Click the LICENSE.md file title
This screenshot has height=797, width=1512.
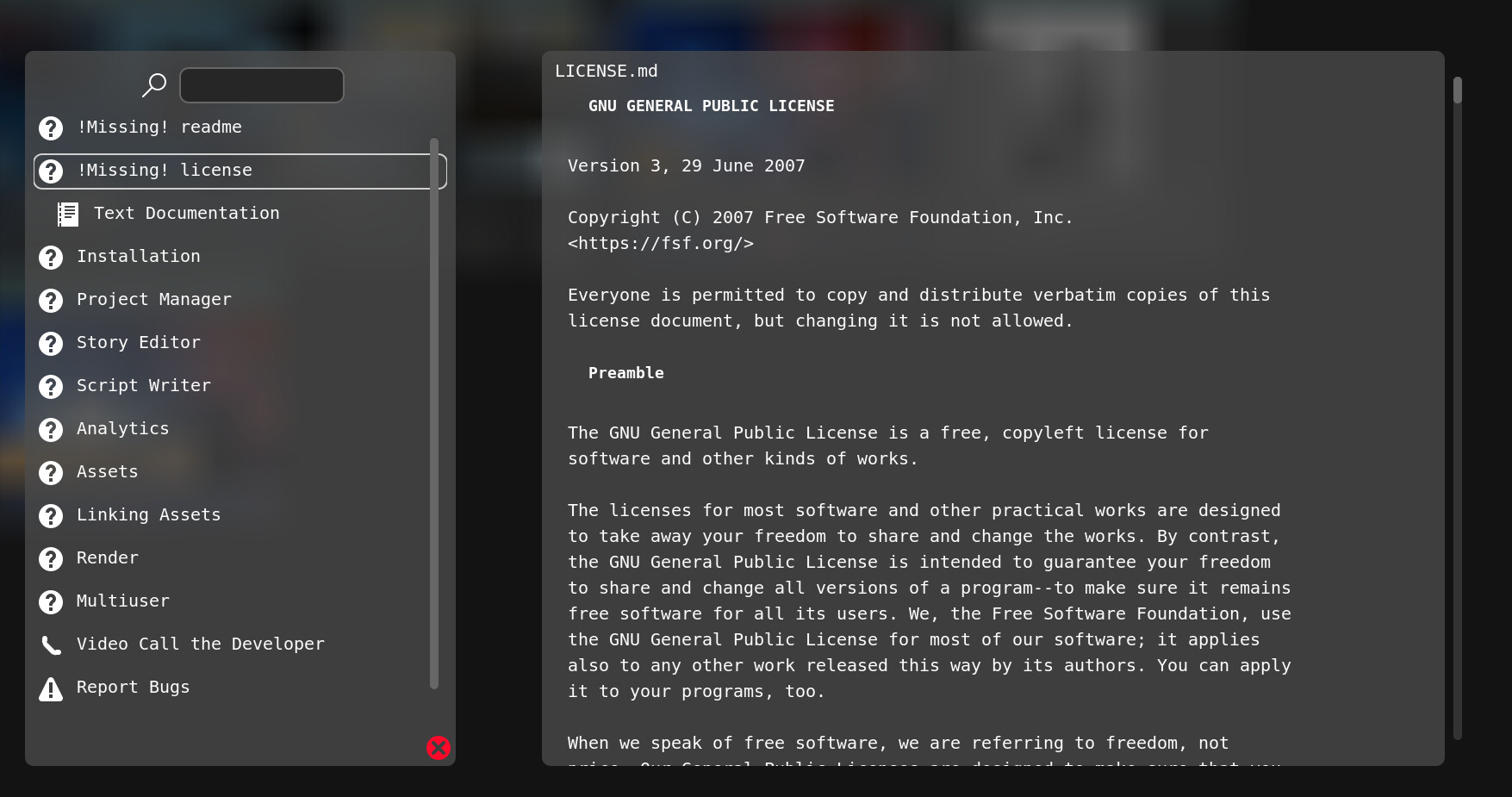click(x=607, y=71)
